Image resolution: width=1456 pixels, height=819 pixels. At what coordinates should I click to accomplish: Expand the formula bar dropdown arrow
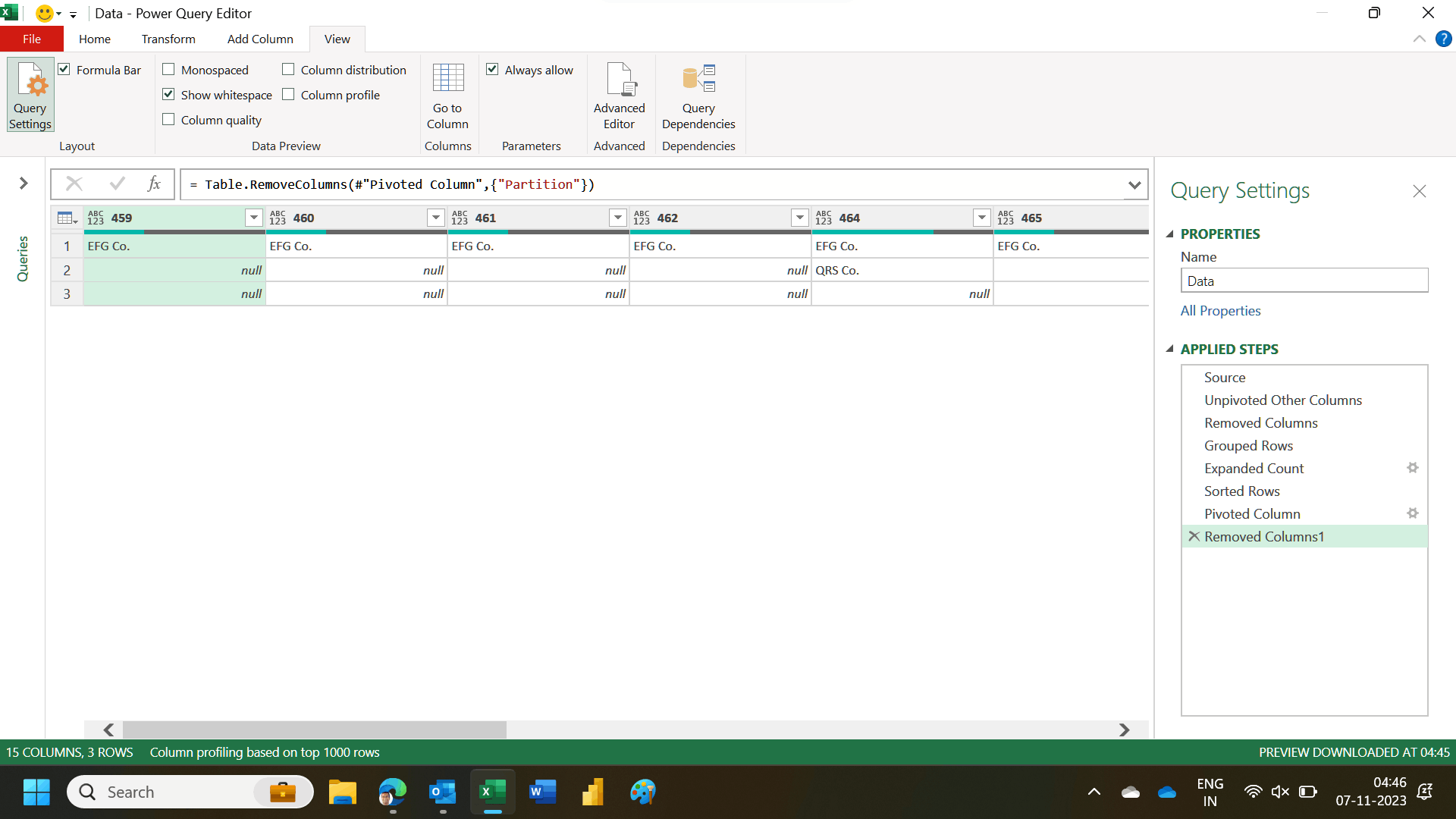pyautogui.click(x=1134, y=184)
